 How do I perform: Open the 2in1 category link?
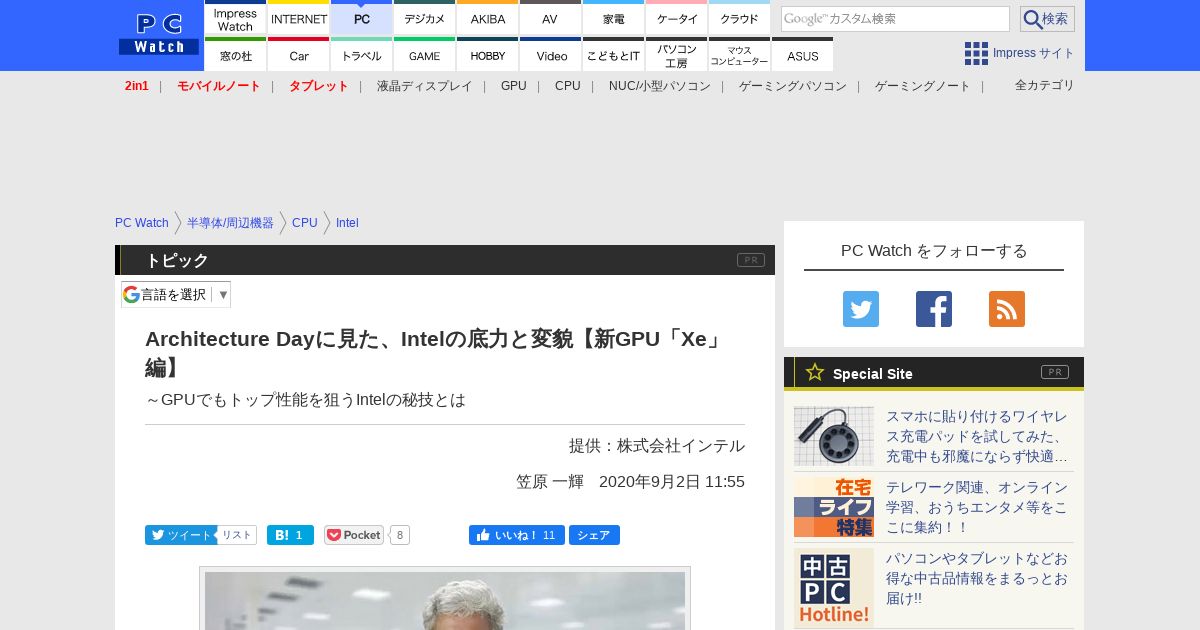point(137,86)
